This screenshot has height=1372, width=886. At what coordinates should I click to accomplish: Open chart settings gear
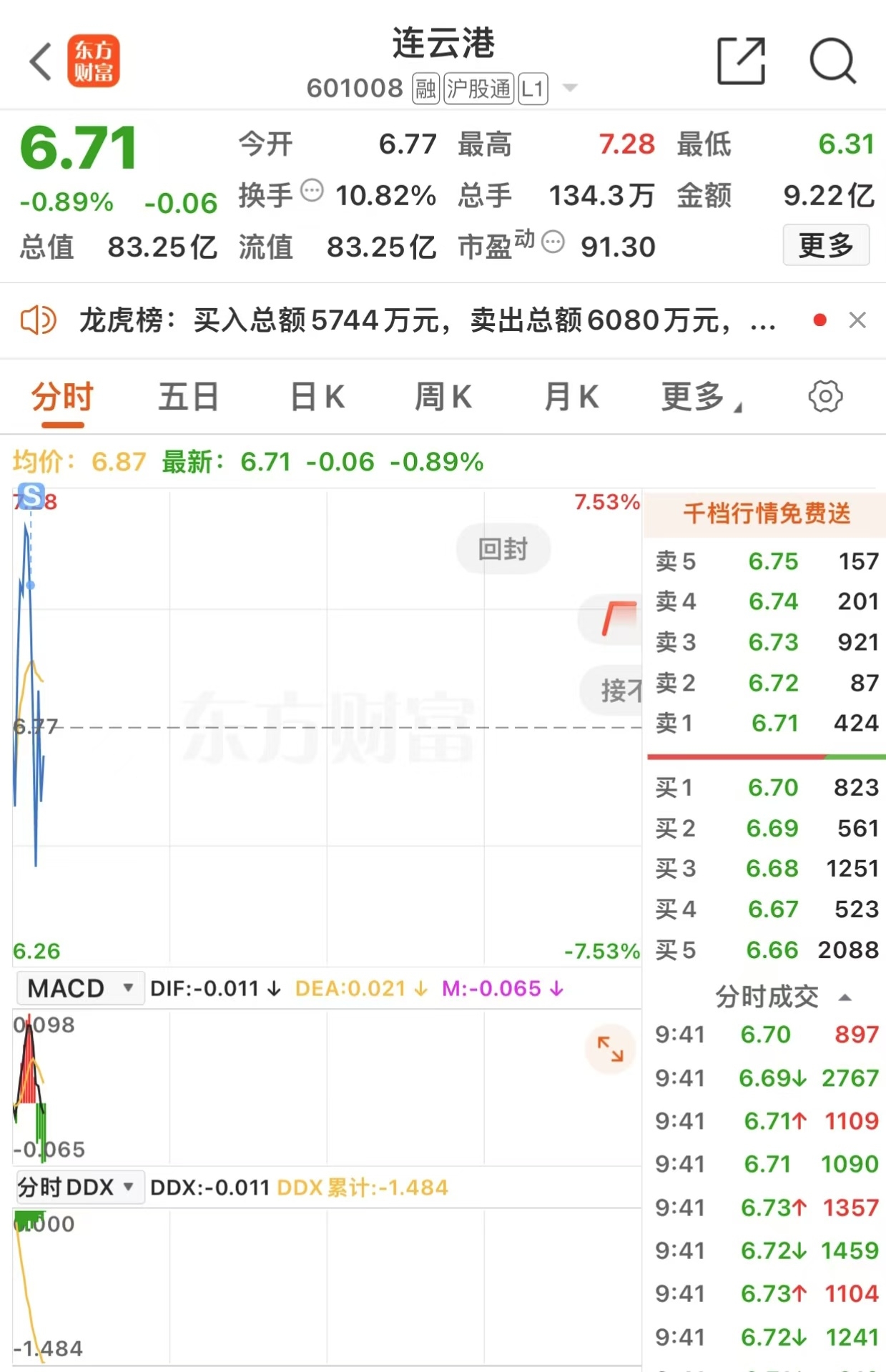click(825, 396)
